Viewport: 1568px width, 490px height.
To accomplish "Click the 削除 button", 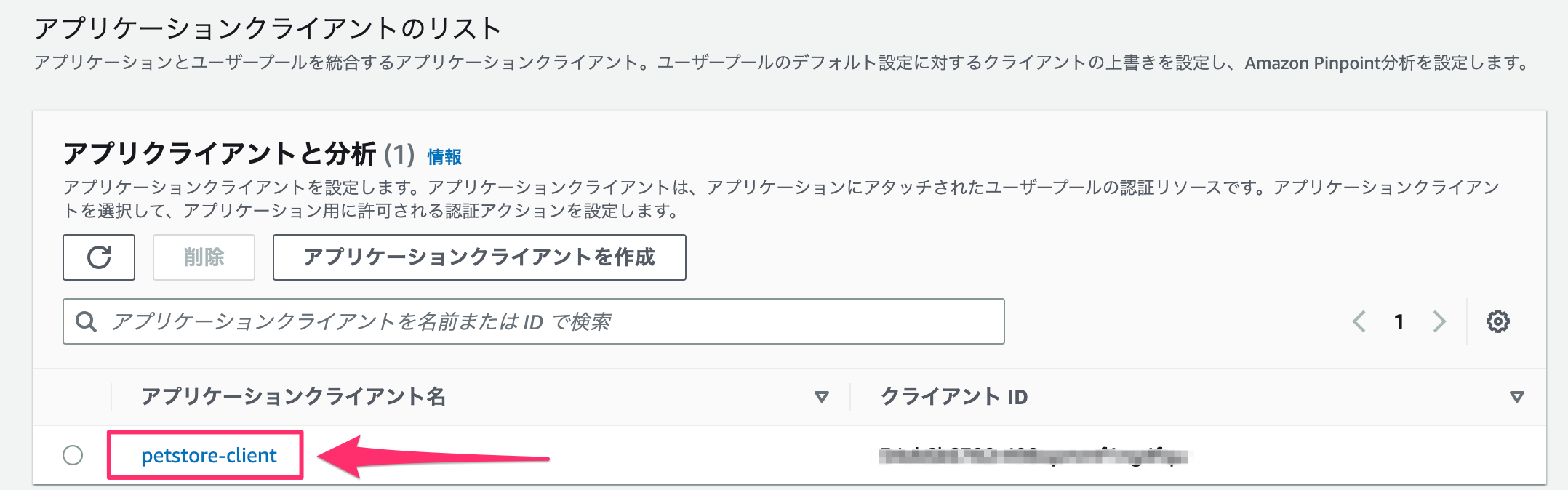I will click(x=204, y=257).
